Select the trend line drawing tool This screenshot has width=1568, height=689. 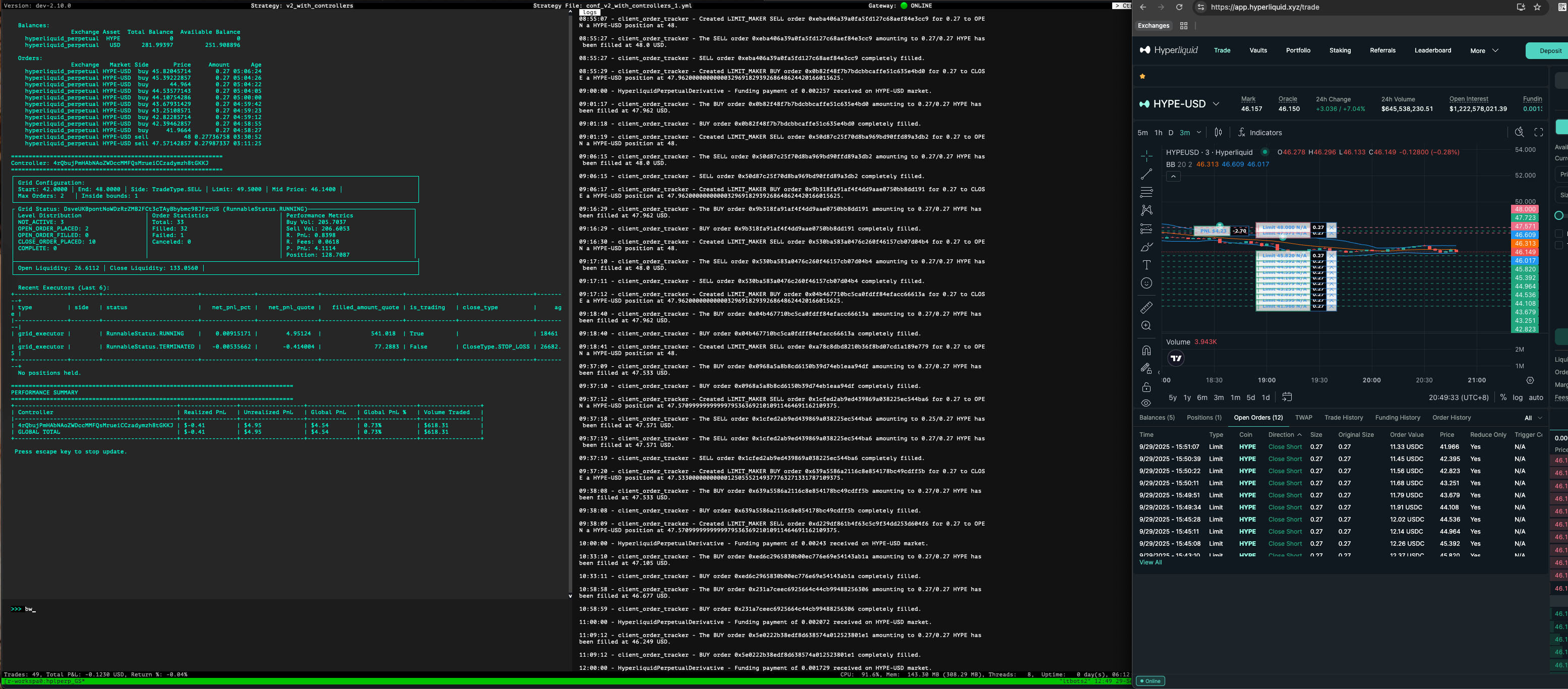1146,174
